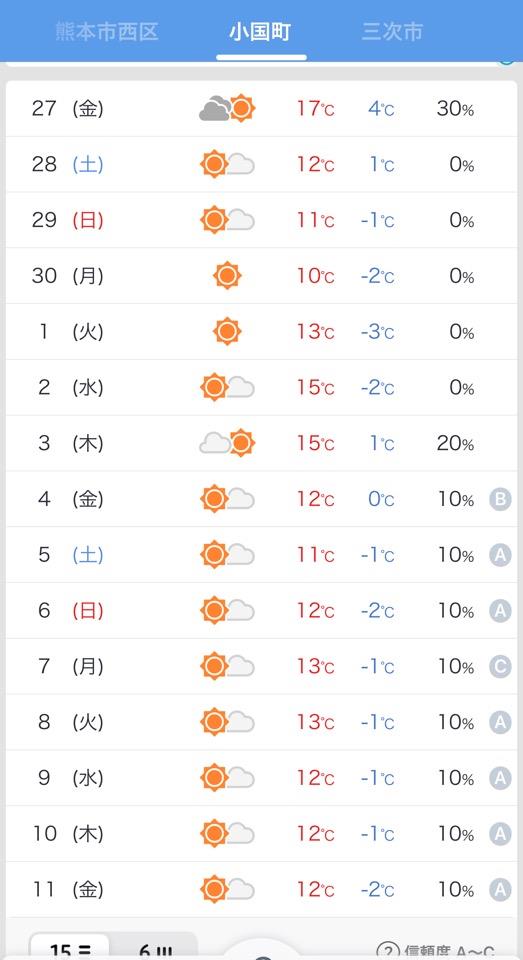Switch to the 熊本市西区 location tab
Image resolution: width=523 pixels, height=960 pixels.
[107, 31]
